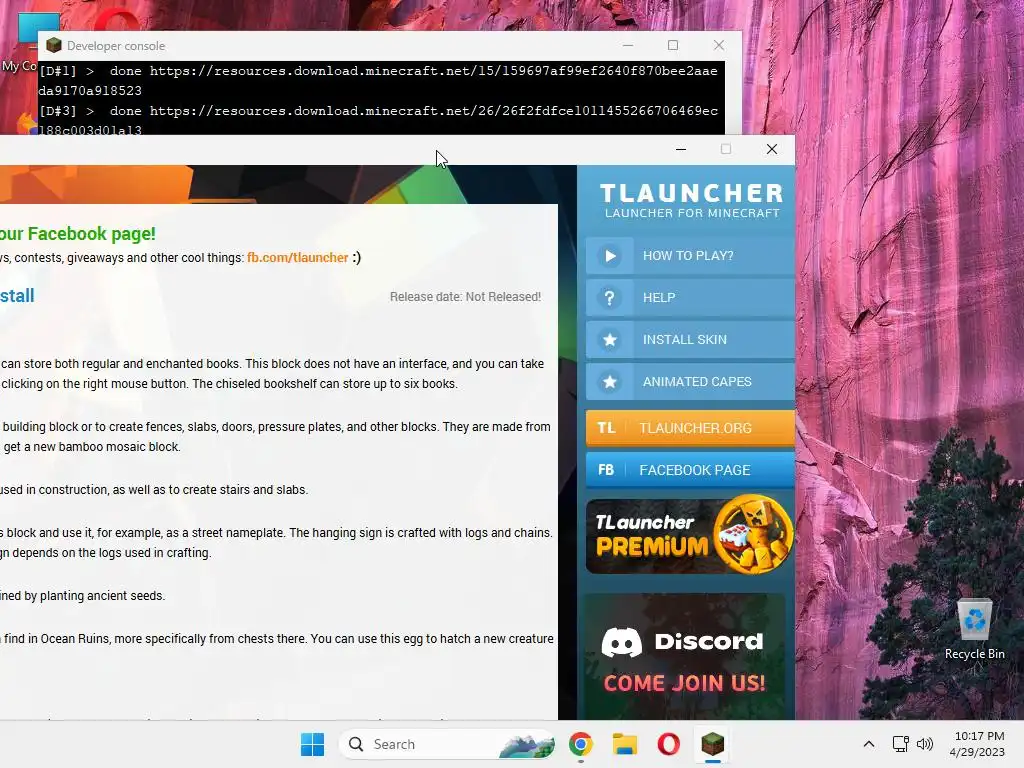1024x768 pixels.
Task: Click the landscape picture icon in the search box
Action: 526,745
